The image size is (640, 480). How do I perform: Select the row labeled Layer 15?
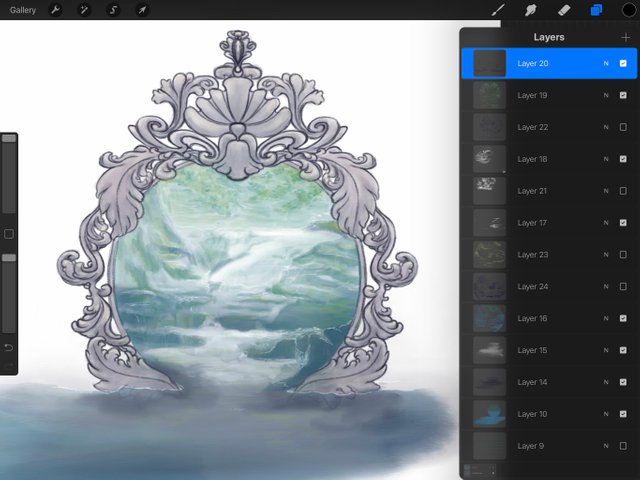pos(549,350)
